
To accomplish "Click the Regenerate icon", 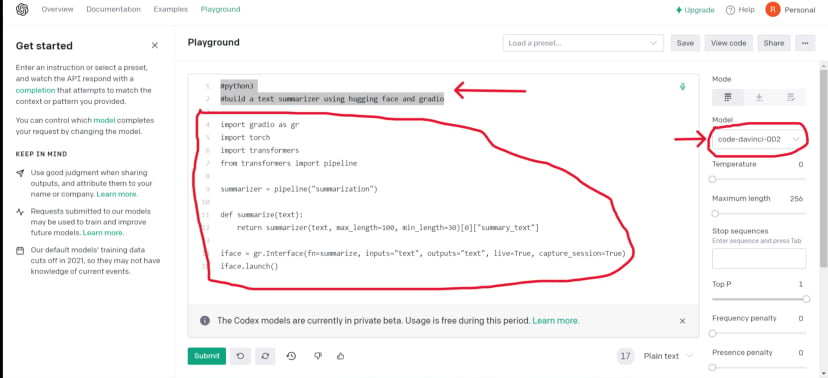I will pyautogui.click(x=265, y=356).
